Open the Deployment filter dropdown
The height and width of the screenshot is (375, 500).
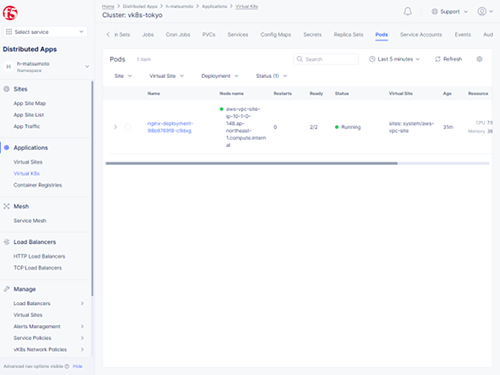click(x=220, y=76)
